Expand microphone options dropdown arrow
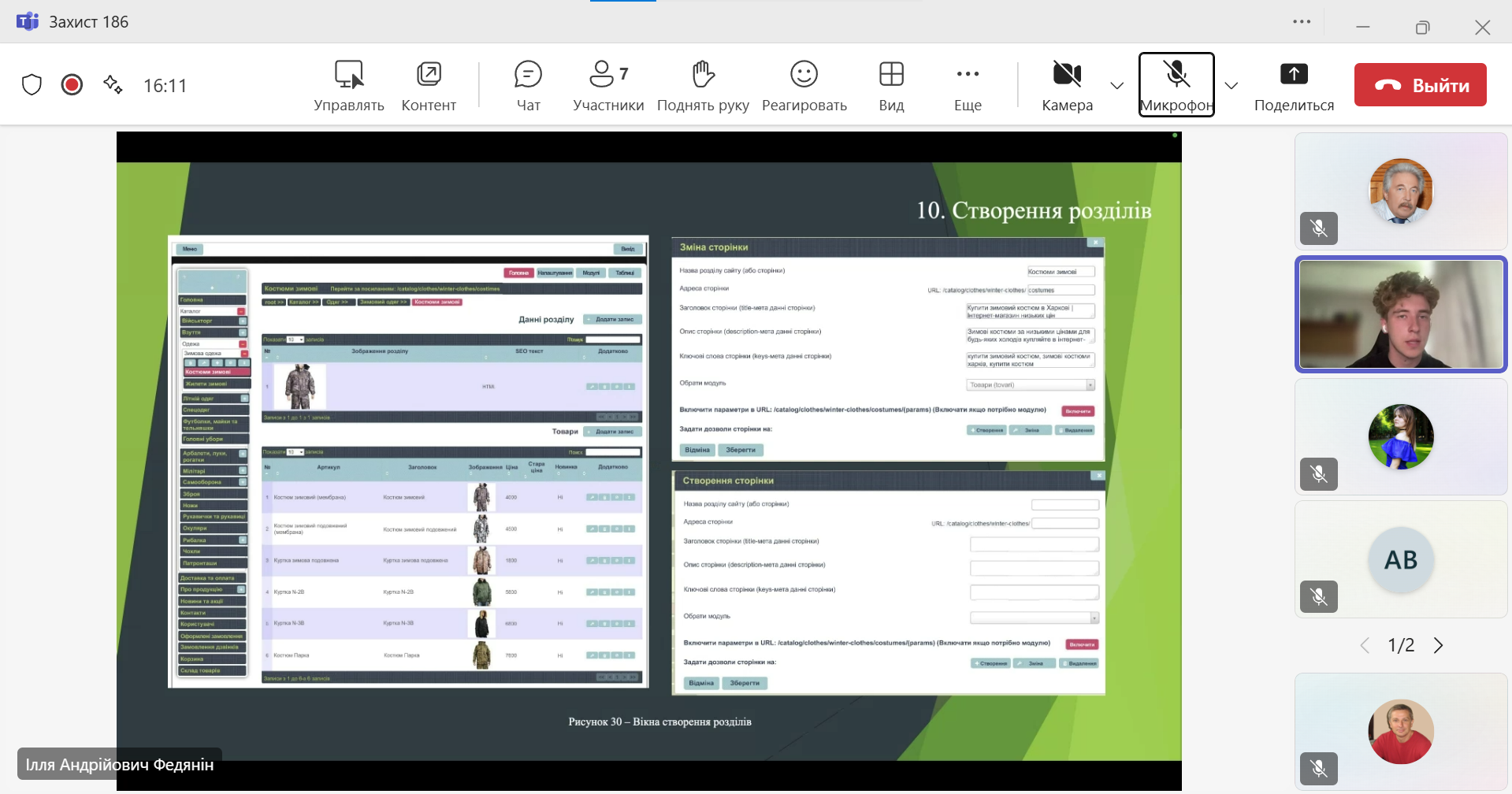 (1232, 85)
